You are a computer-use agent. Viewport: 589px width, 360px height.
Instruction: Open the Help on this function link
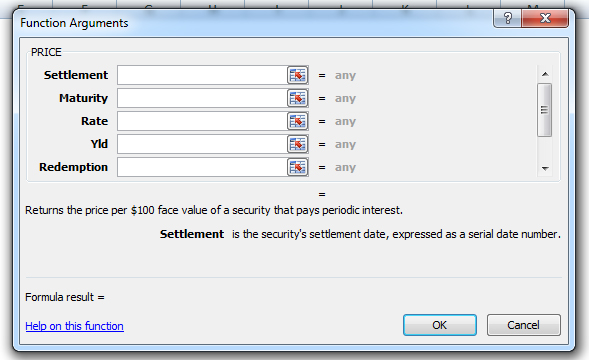pos(74,326)
